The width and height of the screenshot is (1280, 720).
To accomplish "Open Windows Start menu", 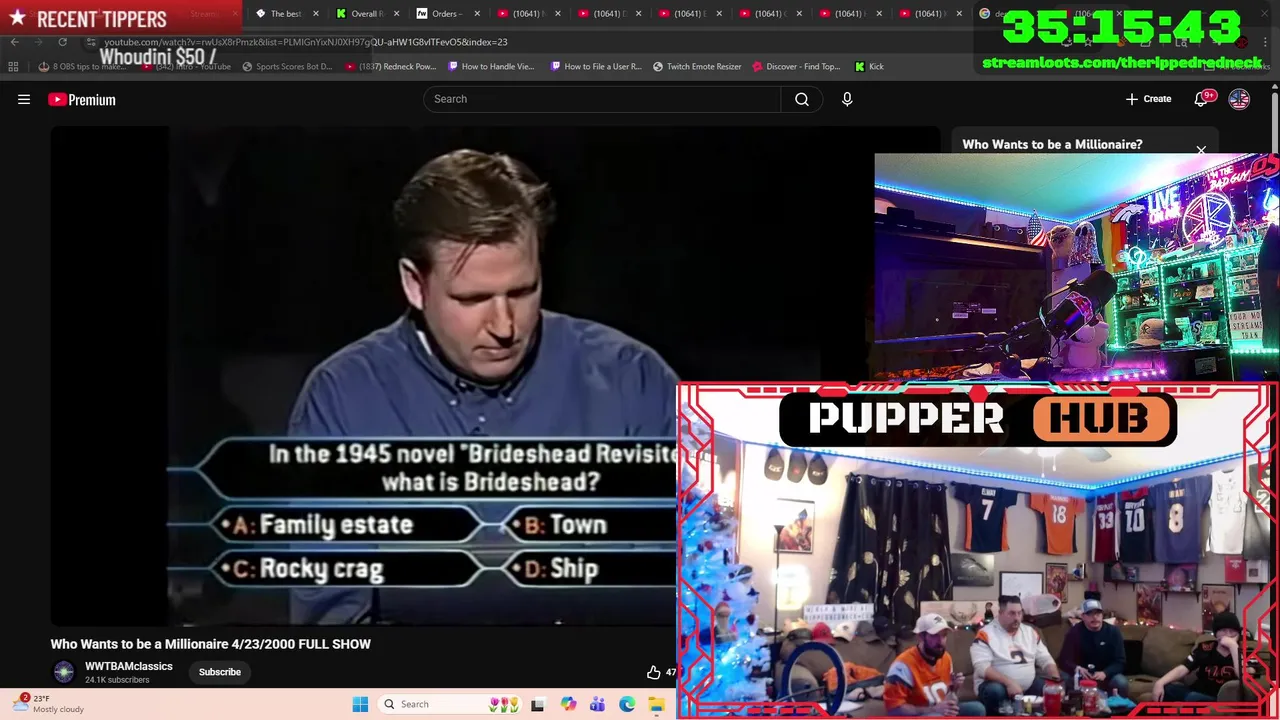I will click(360, 704).
